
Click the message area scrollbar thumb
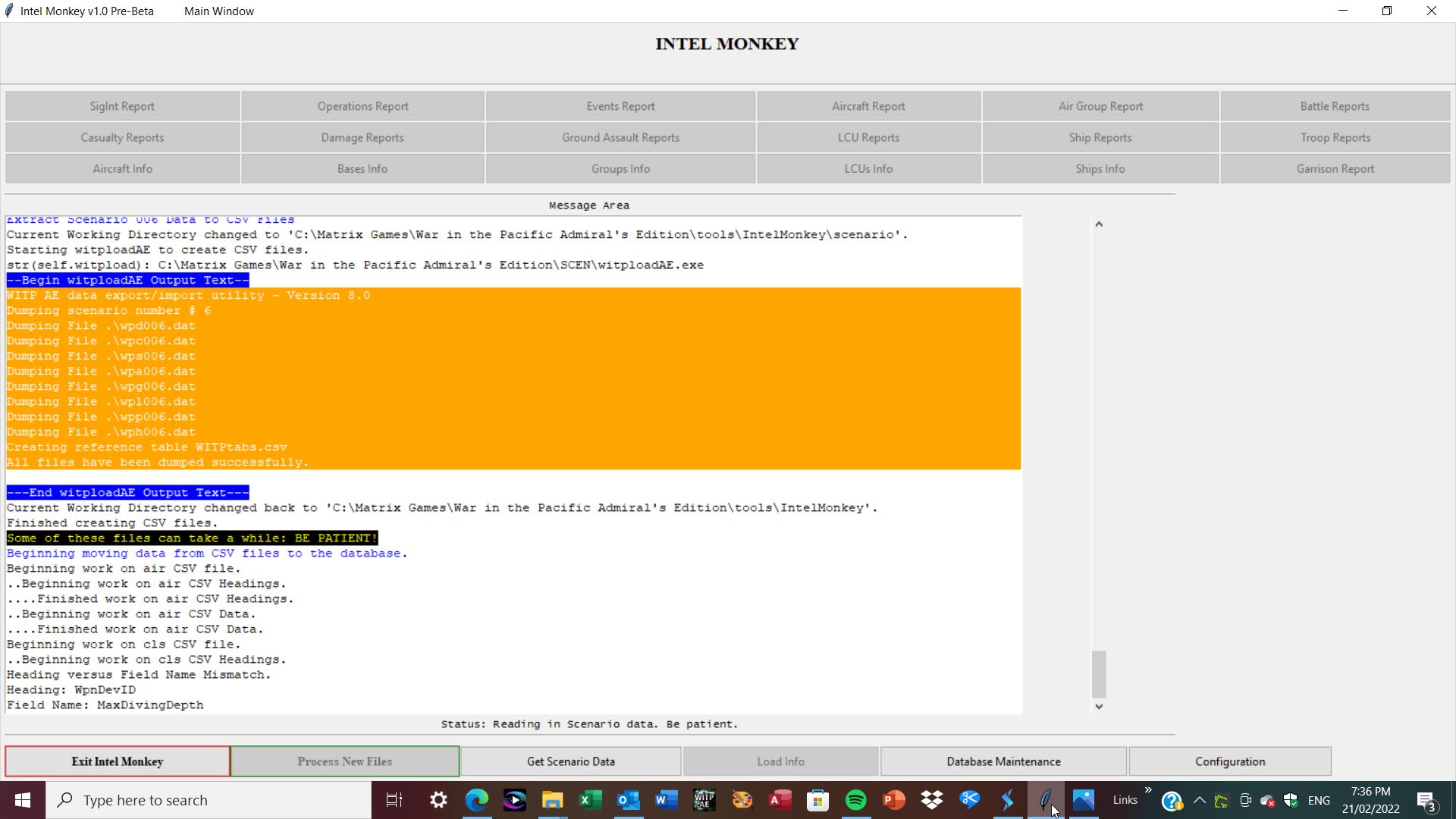1099,673
